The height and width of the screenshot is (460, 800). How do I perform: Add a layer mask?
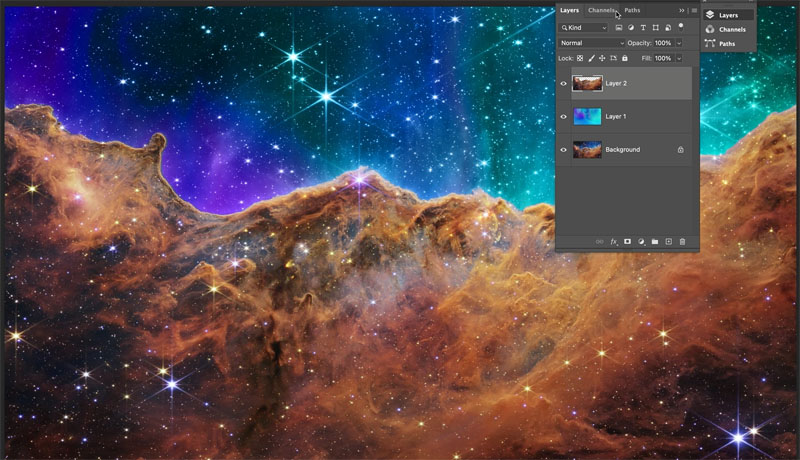click(627, 242)
